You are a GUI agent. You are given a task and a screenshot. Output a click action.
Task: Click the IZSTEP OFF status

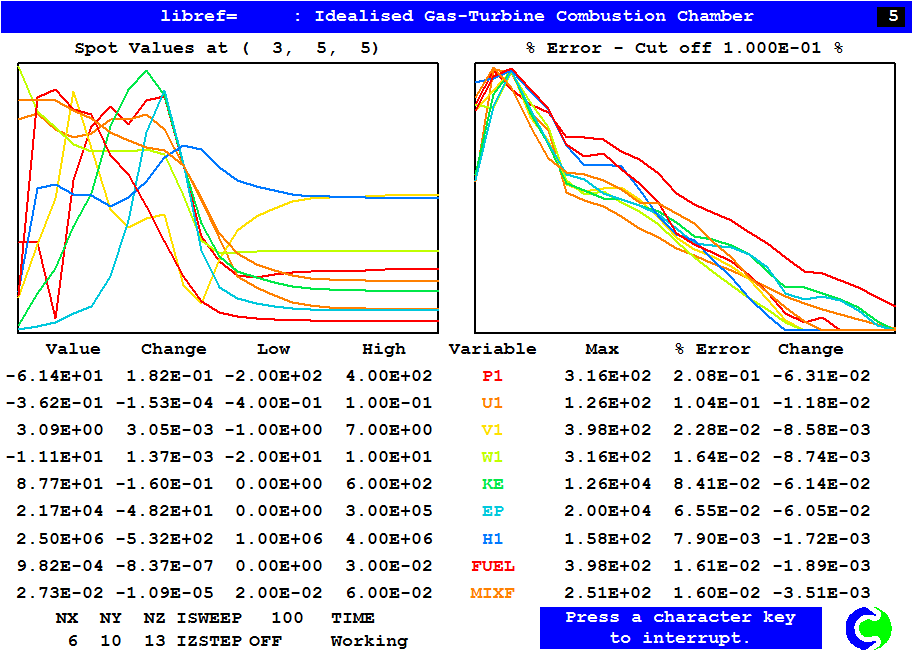(242, 641)
